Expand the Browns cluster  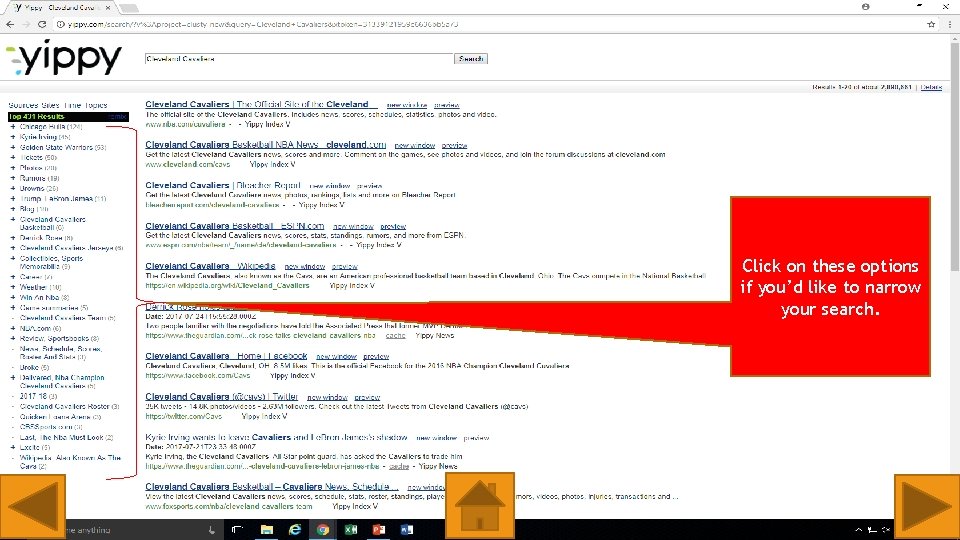13,189
